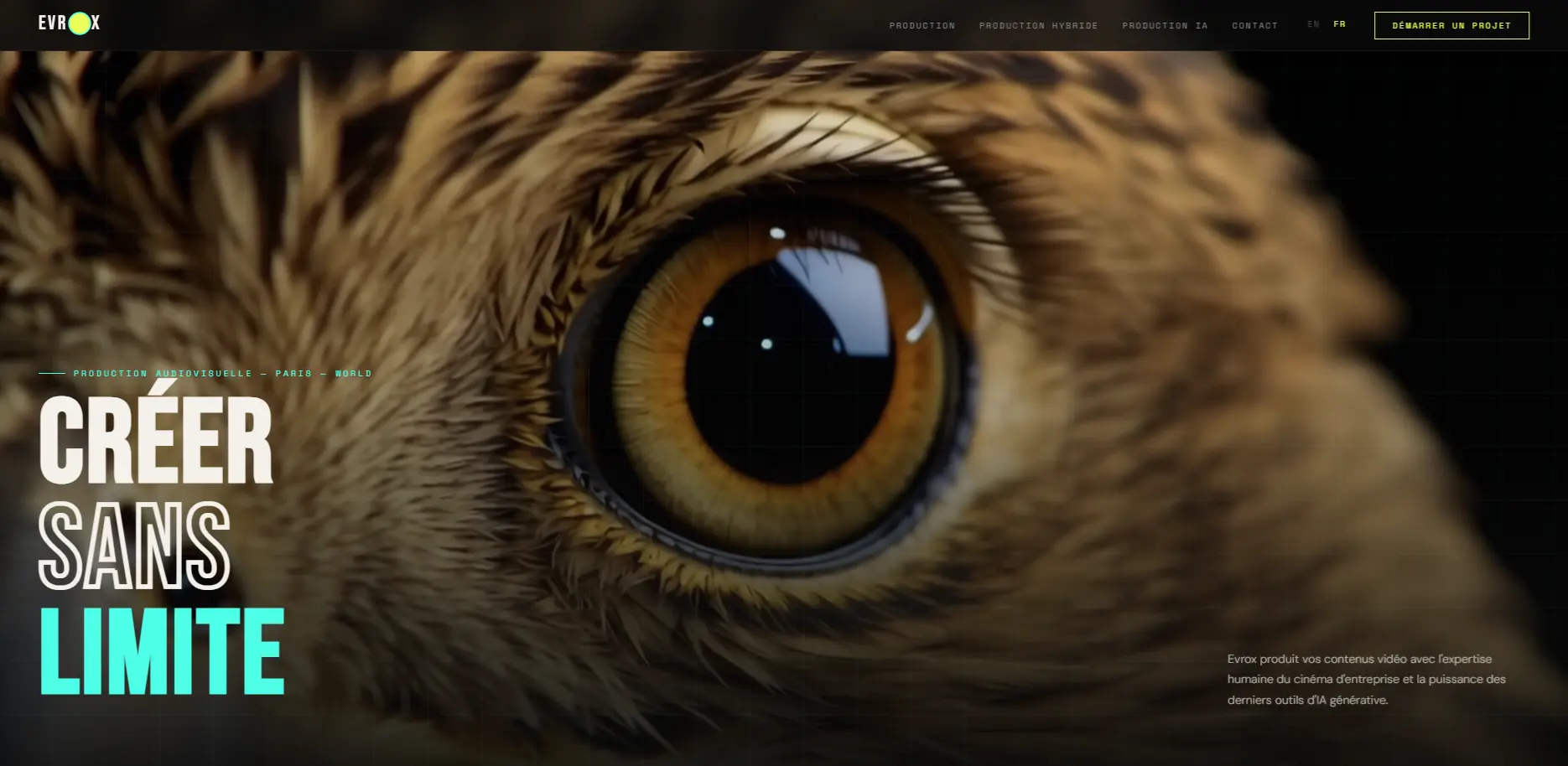
Task: Open the Production IA page
Action: pyautogui.click(x=1165, y=25)
